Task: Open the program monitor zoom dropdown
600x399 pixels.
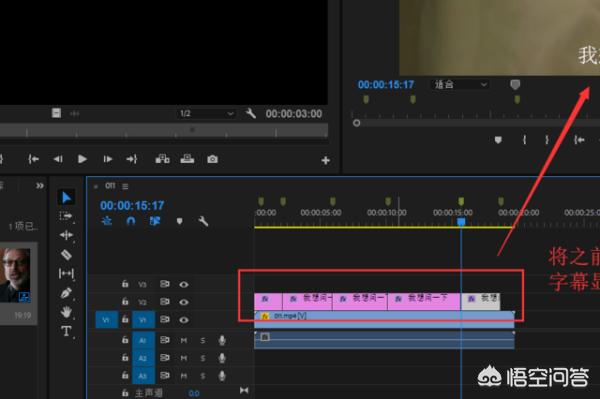Action: coord(461,85)
